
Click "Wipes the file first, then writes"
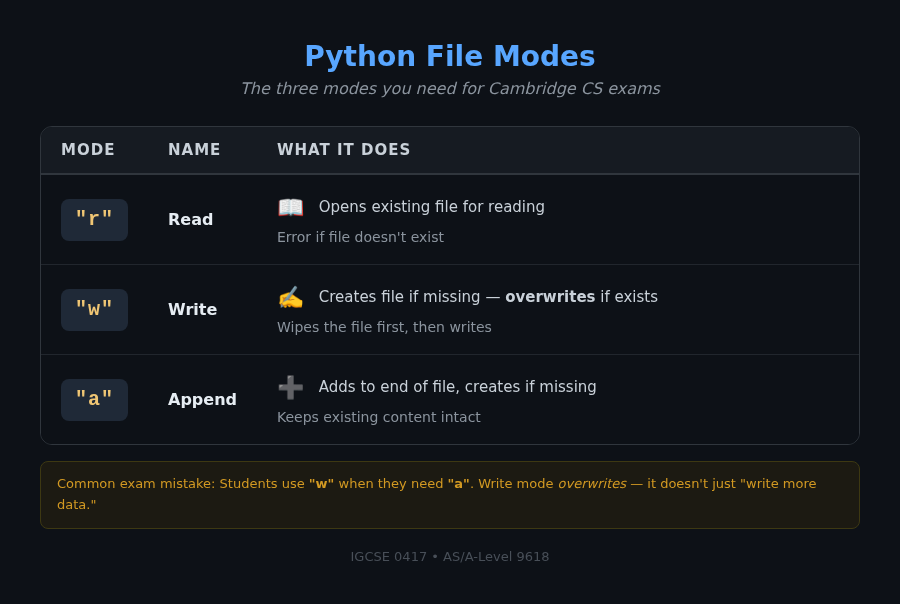(x=384, y=327)
